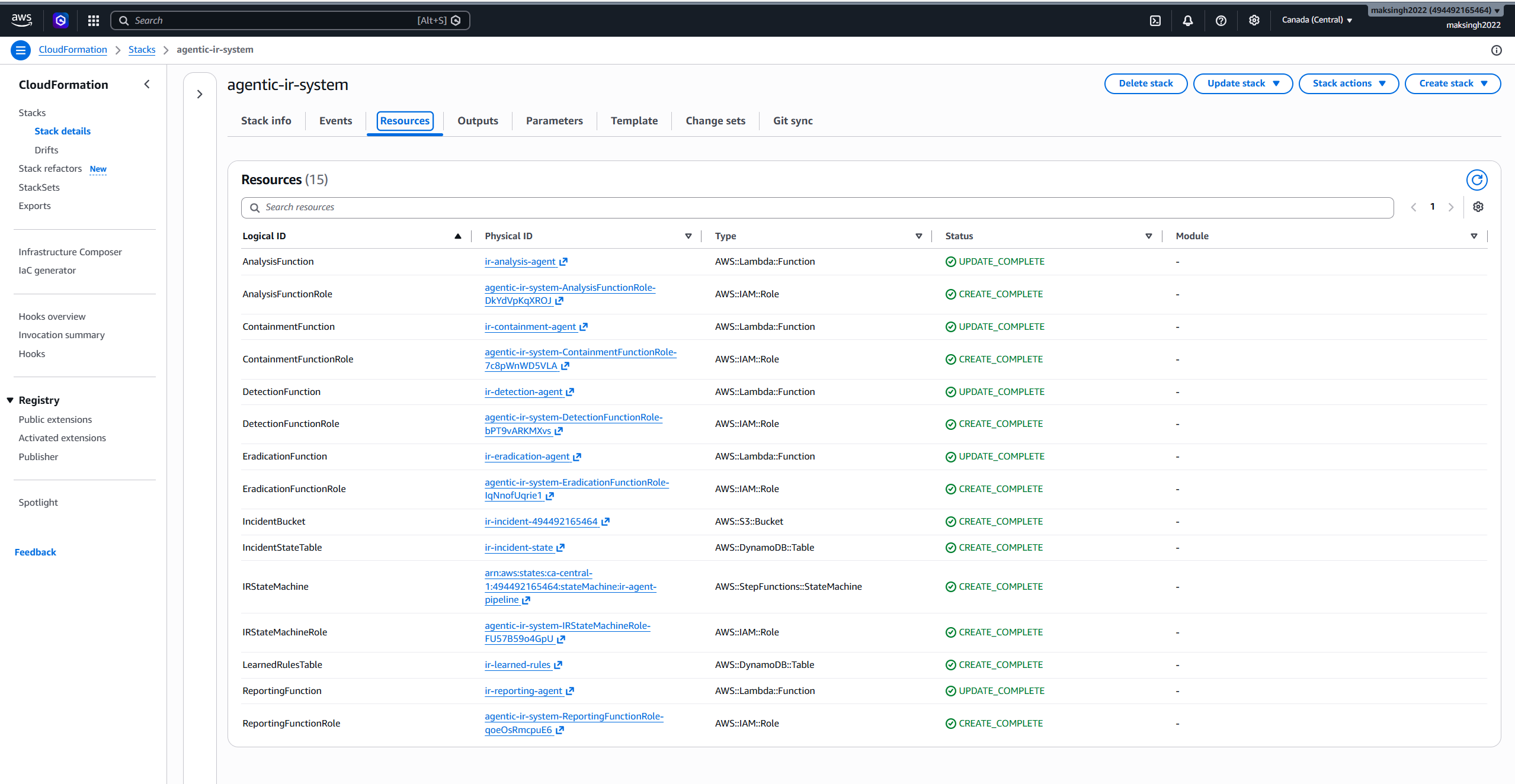This screenshot has width=1515, height=784.
Task: Switch to the Git sync tab
Action: point(793,121)
